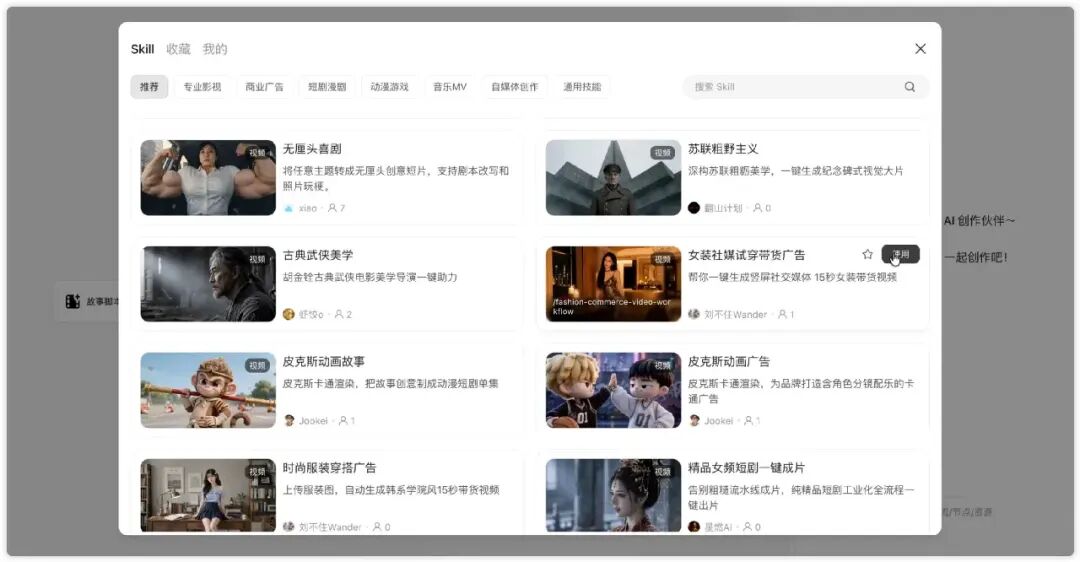
Task: Click the user count icon on 时尚服装穿搭广告
Action: (377, 527)
